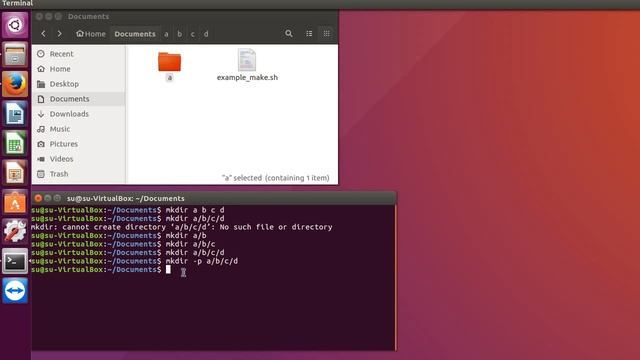Launch TeamViewer from dock

15,291
